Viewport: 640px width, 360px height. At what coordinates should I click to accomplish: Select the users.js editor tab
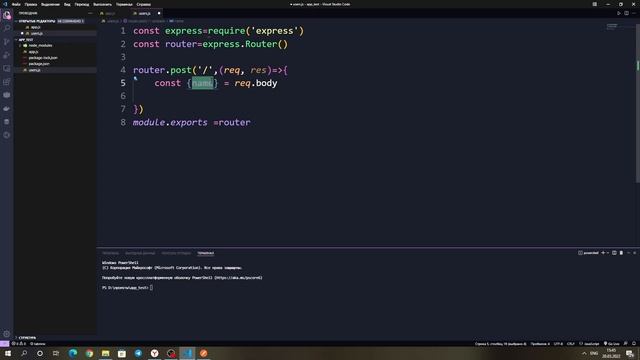point(144,13)
